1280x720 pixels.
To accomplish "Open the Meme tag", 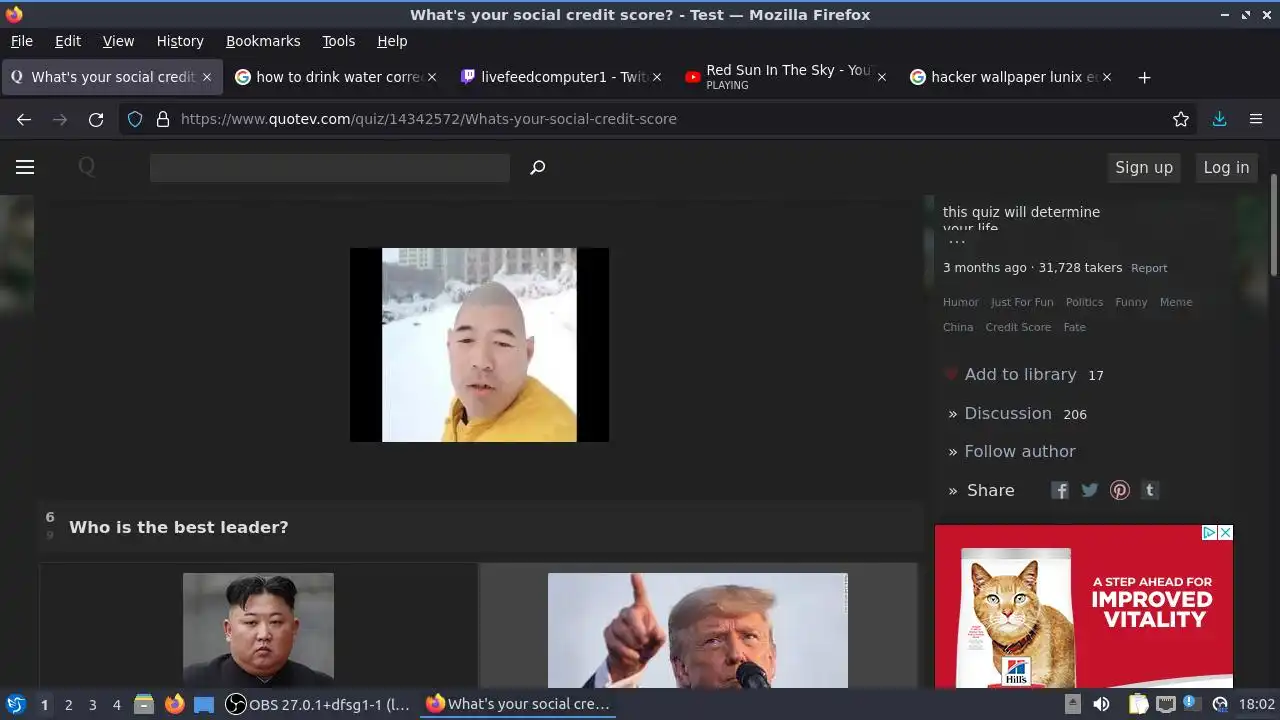I will tap(1176, 302).
